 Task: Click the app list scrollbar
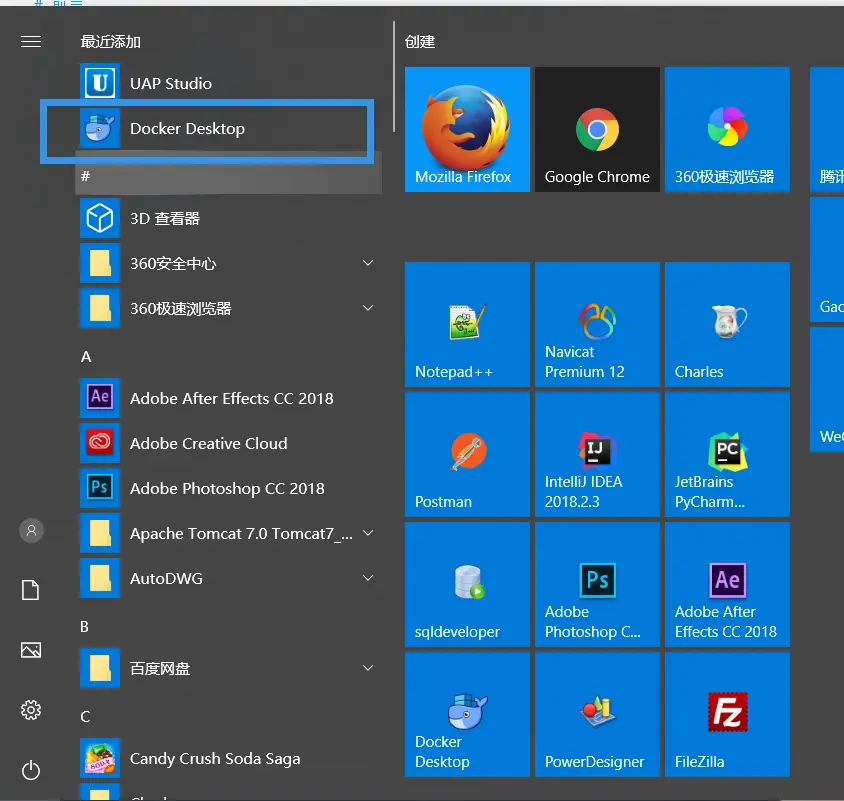(394, 76)
